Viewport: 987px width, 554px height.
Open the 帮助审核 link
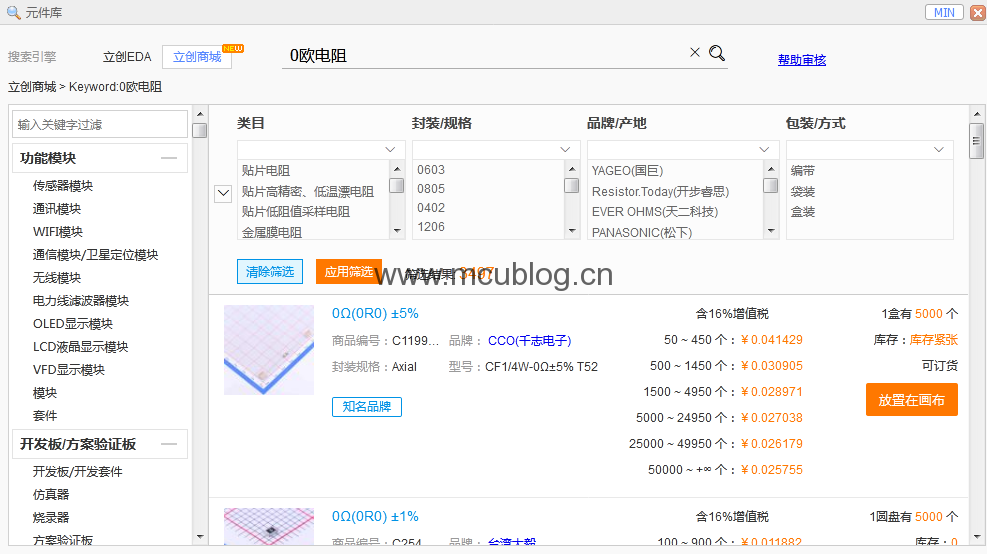point(802,60)
